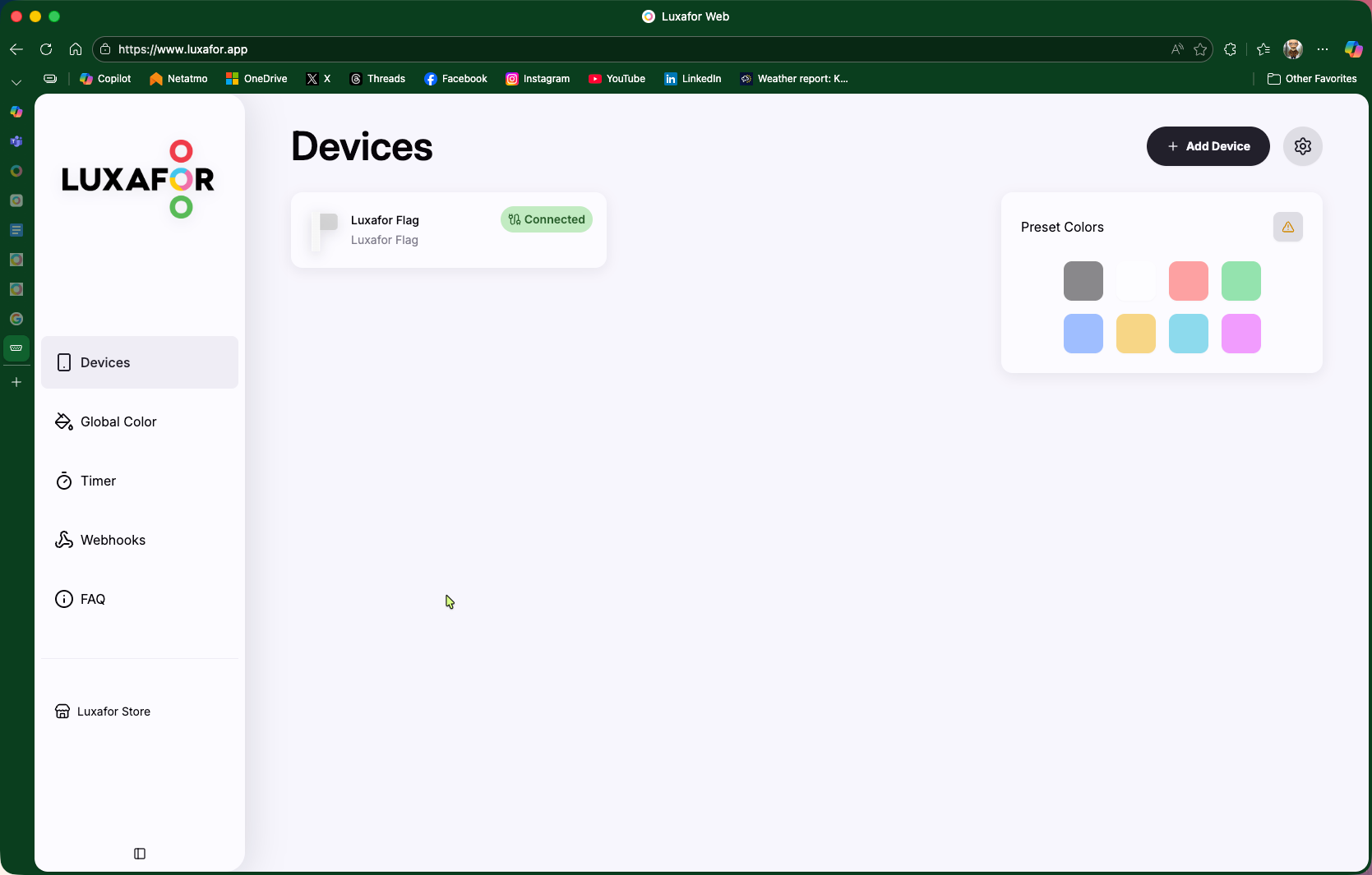Expand the vertical tabs chevron

16,82
